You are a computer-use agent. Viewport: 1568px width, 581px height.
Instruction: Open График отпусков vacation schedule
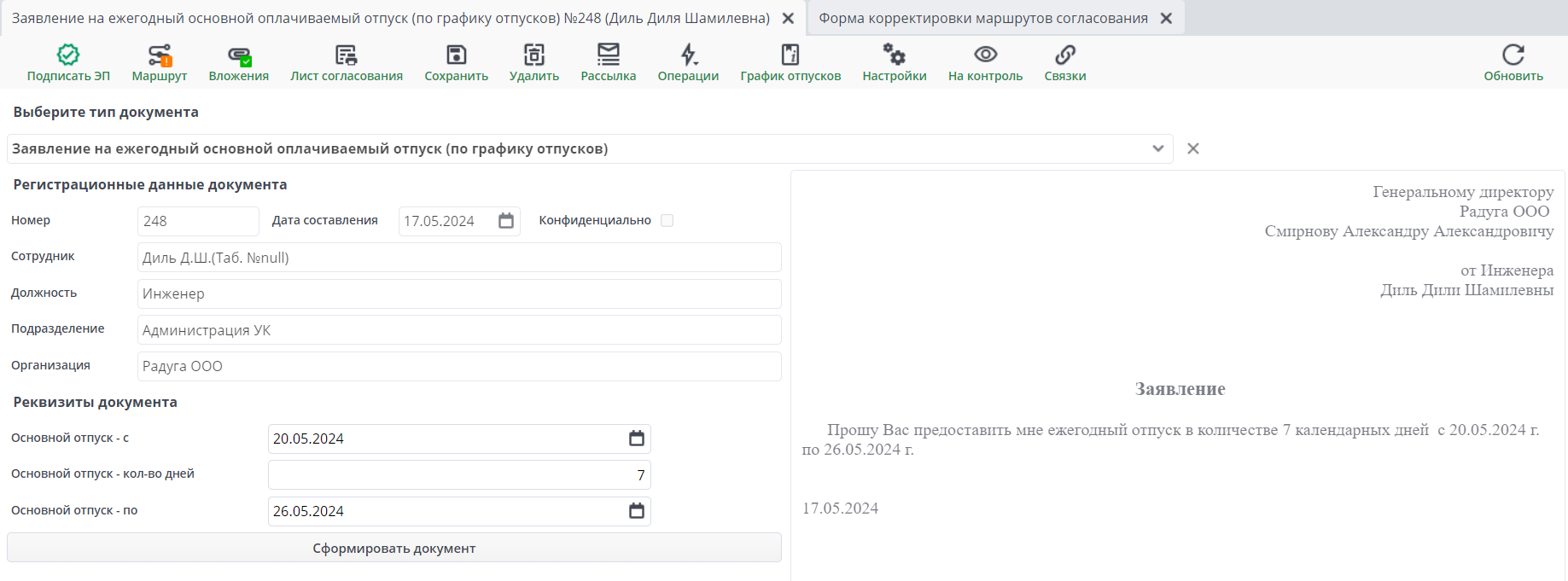(x=790, y=55)
